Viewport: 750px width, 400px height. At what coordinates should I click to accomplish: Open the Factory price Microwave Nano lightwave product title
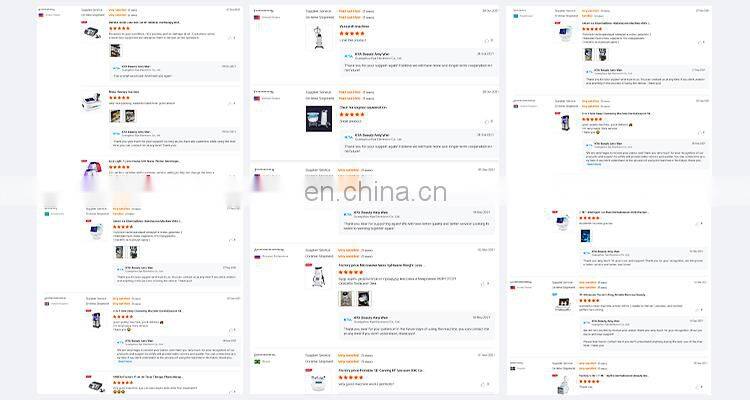point(380,265)
